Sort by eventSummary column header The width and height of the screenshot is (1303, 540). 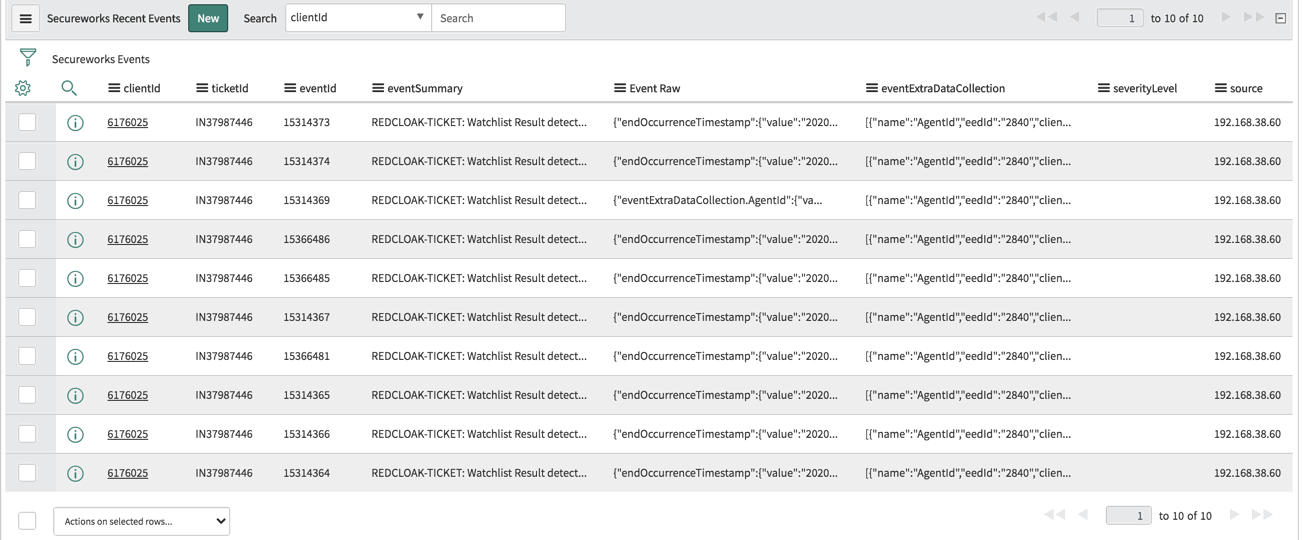click(x=425, y=88)
